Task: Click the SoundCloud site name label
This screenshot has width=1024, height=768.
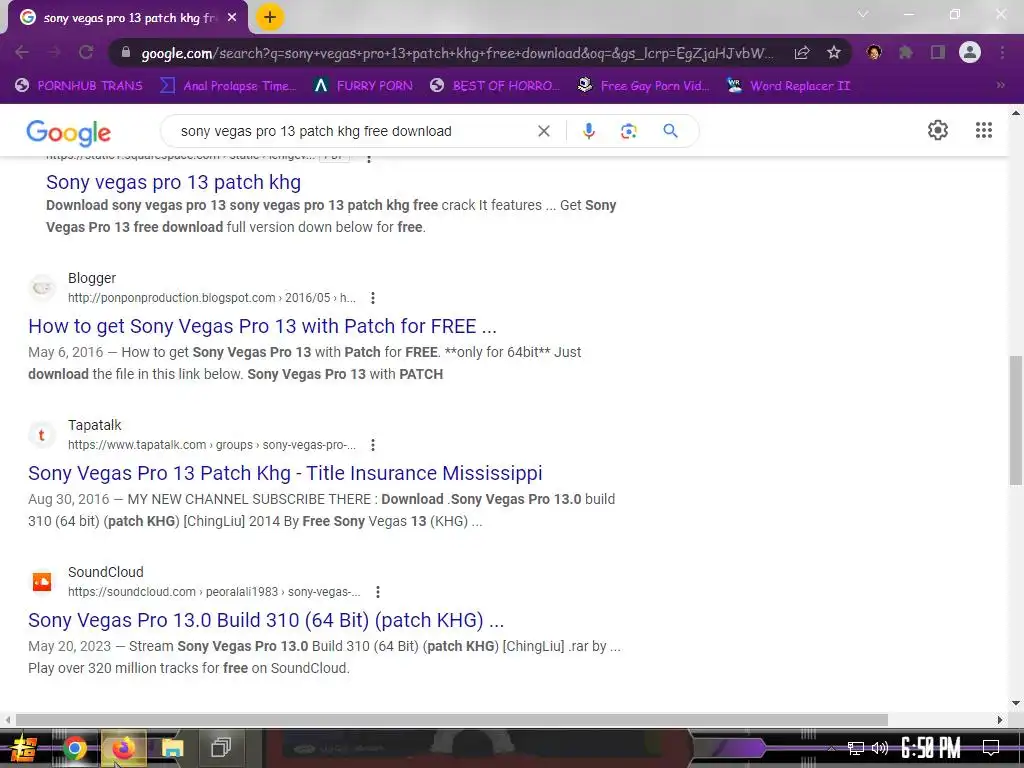Action: 106,572
